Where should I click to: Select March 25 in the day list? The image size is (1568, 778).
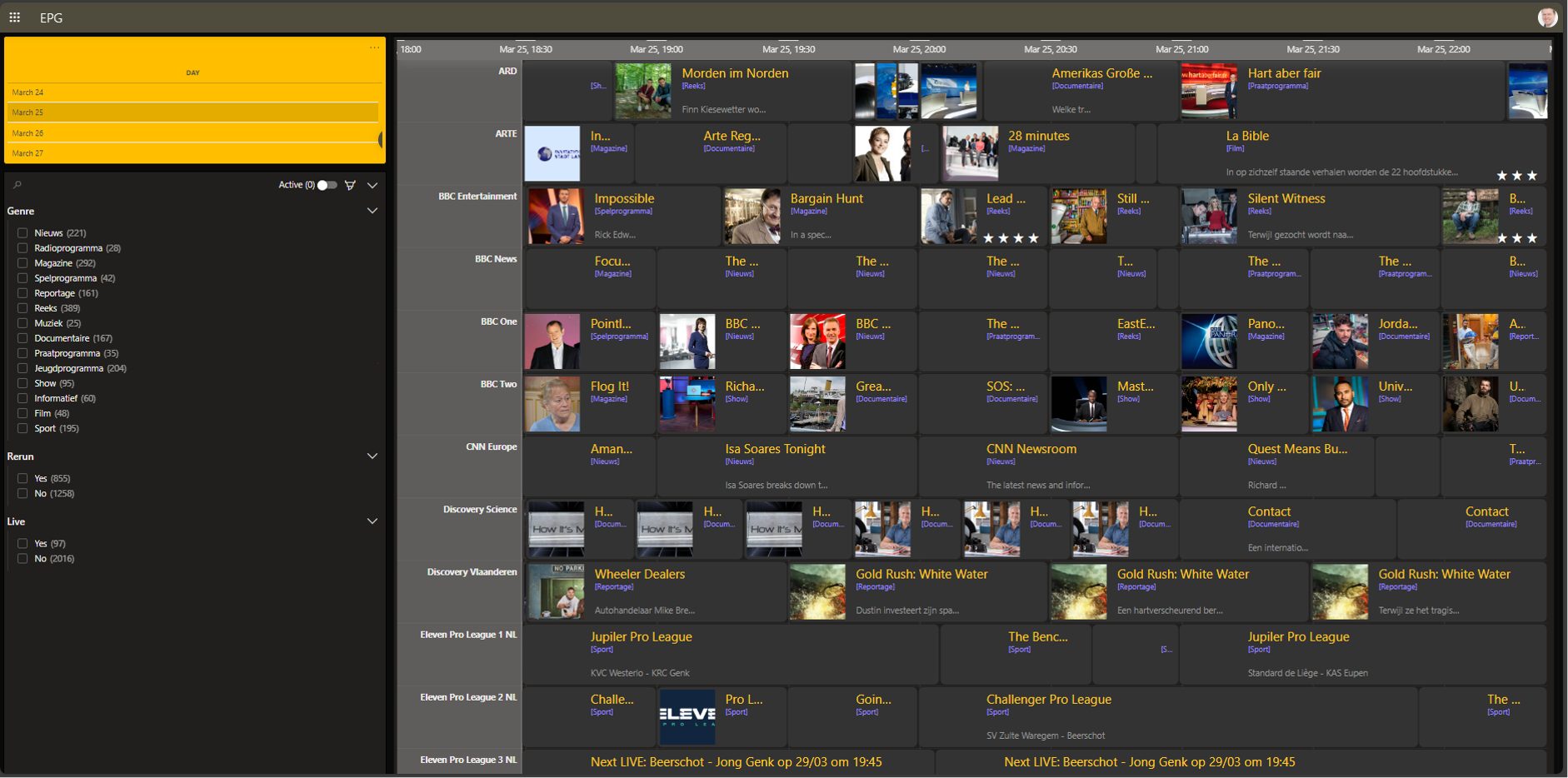tap(192, 112)
